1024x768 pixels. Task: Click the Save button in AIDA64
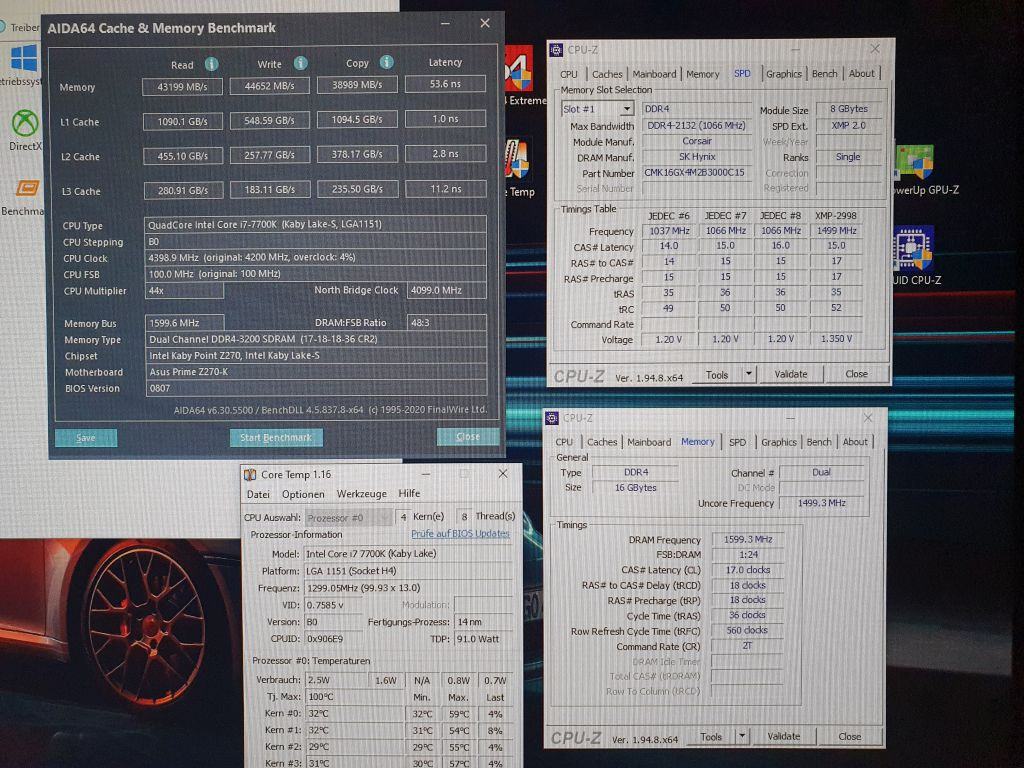[86, 438]
